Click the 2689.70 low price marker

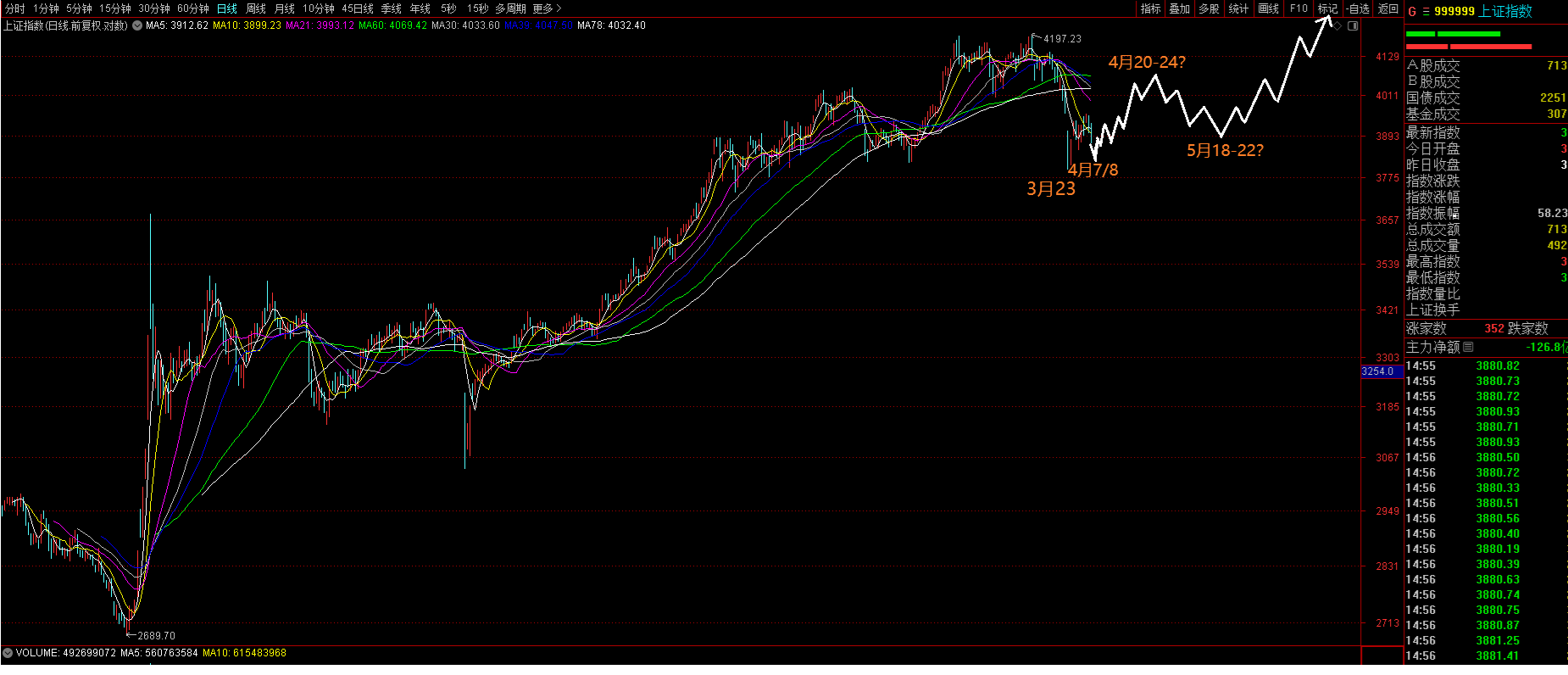tap(156, 635)
